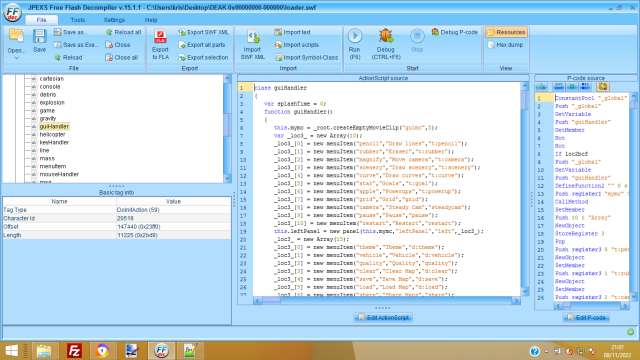The image size is (640, 360).
Task: Select menuItem in the script tree
Action: point(53,166)
